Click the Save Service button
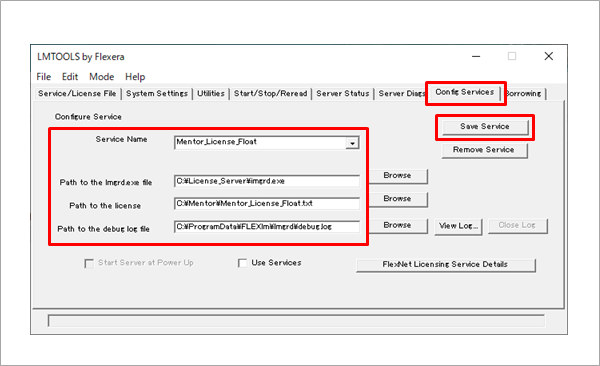This screenshot has width=600, height=366. 485,127
